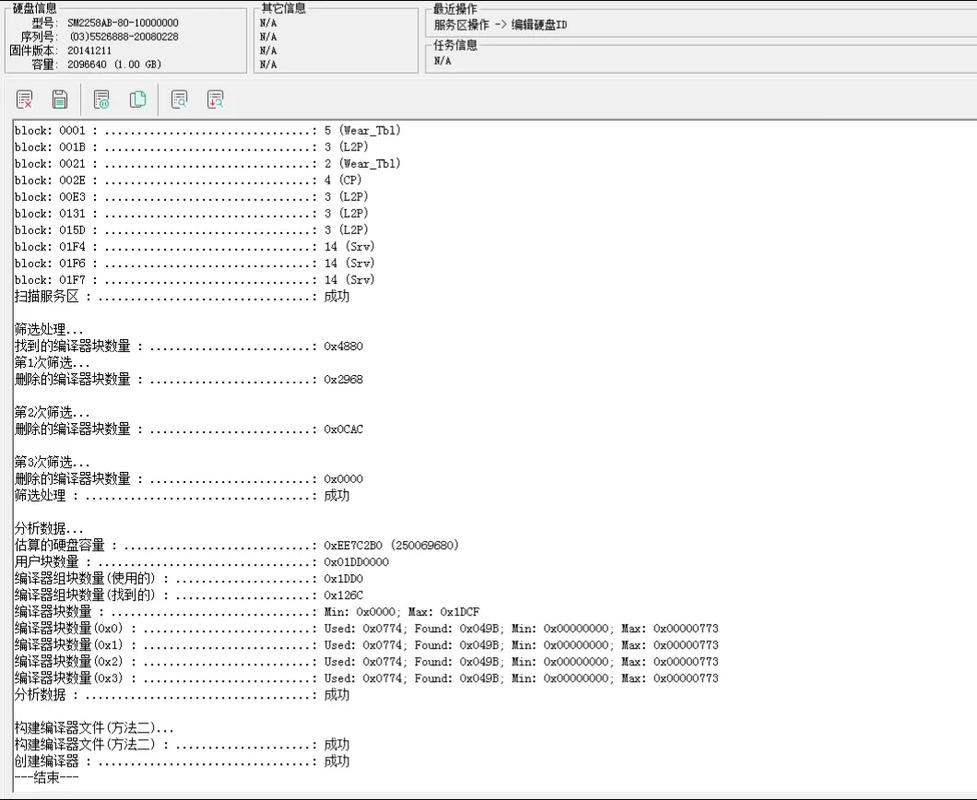Click the save log floppy disk icon
977x800 pixels.
(60, 99)
